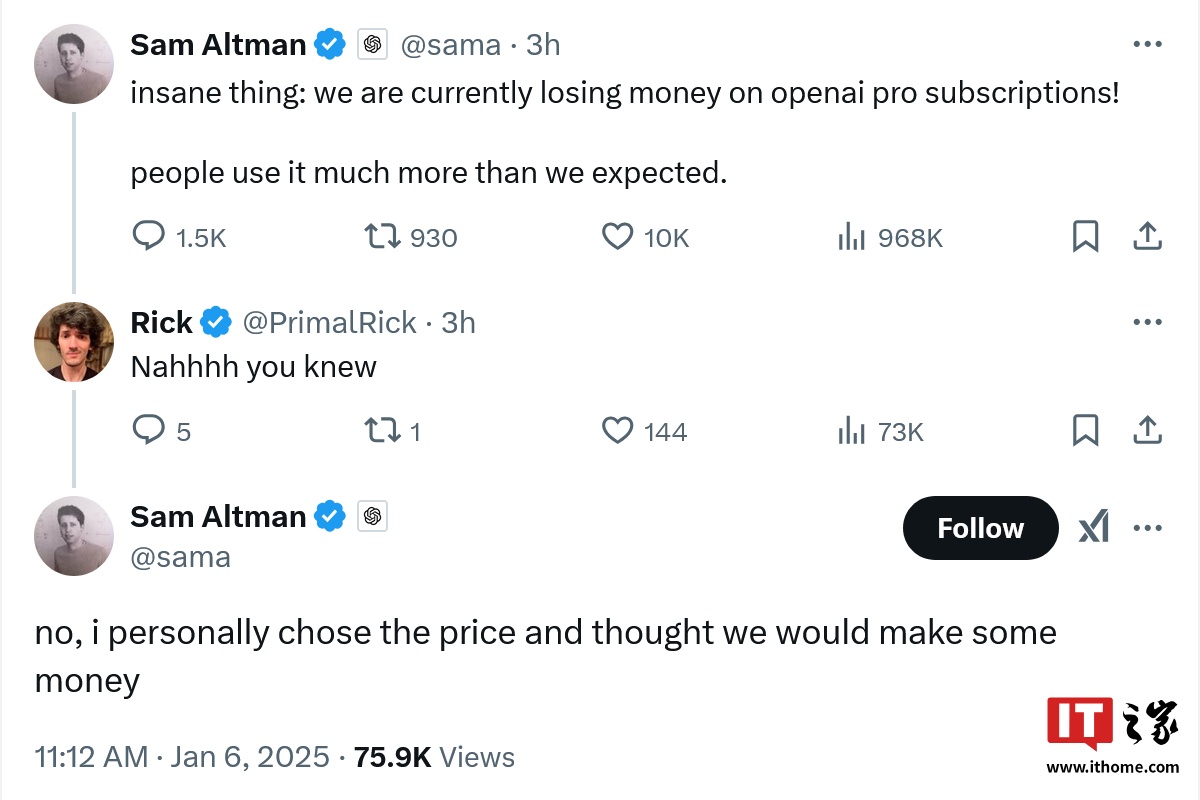Open more options on Rick's tweet

coord(1147,322)
